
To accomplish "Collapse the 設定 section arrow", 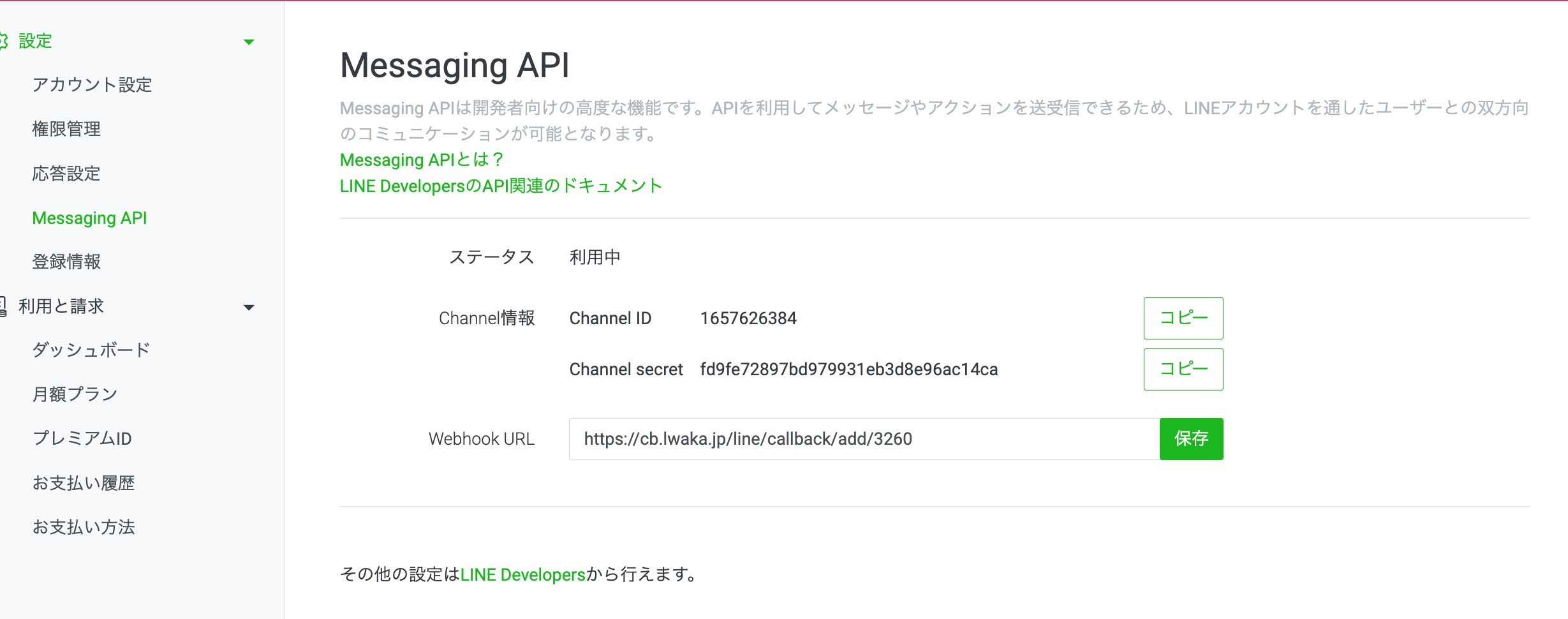I will pos(249,42).
